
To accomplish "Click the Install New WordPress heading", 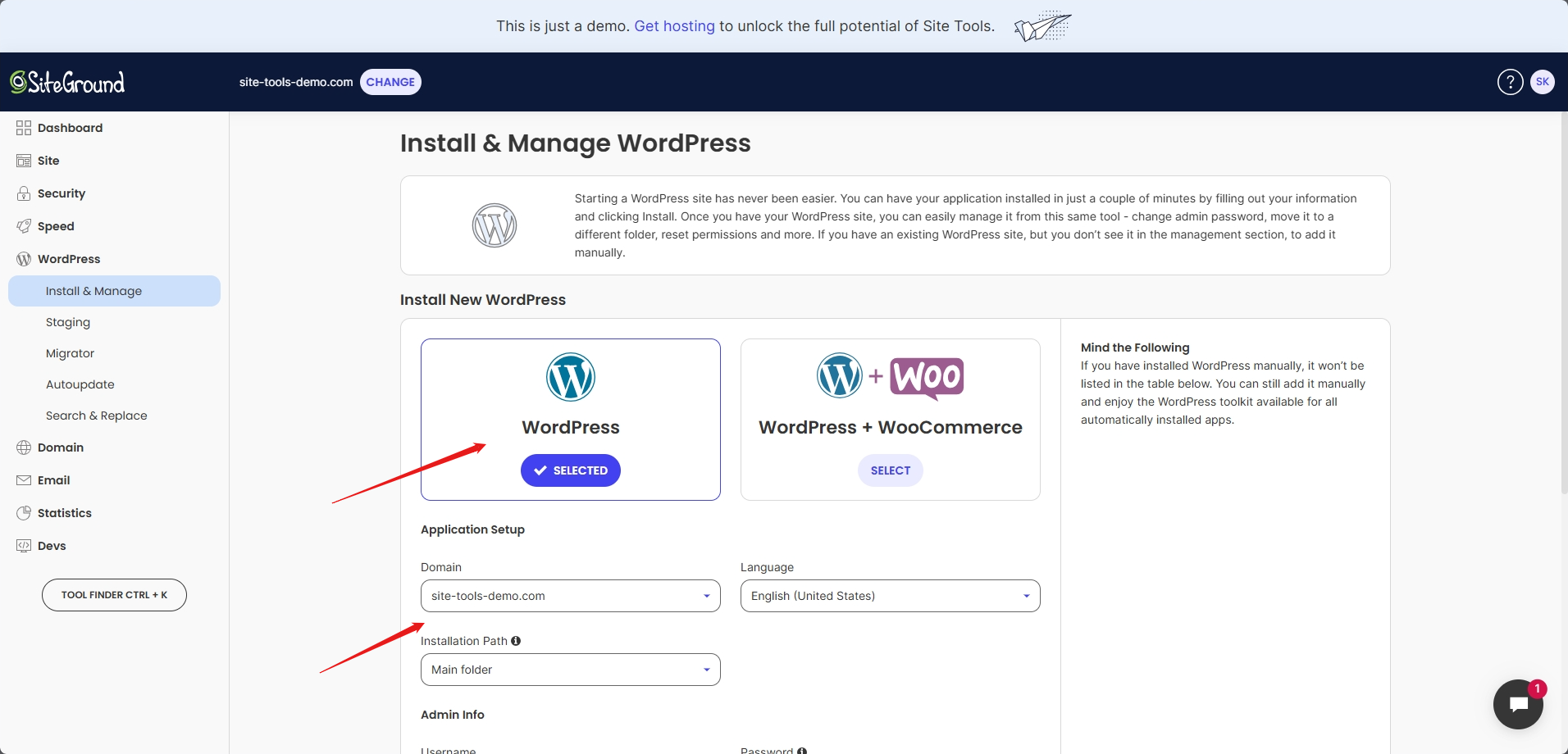I will click(483, 300).
